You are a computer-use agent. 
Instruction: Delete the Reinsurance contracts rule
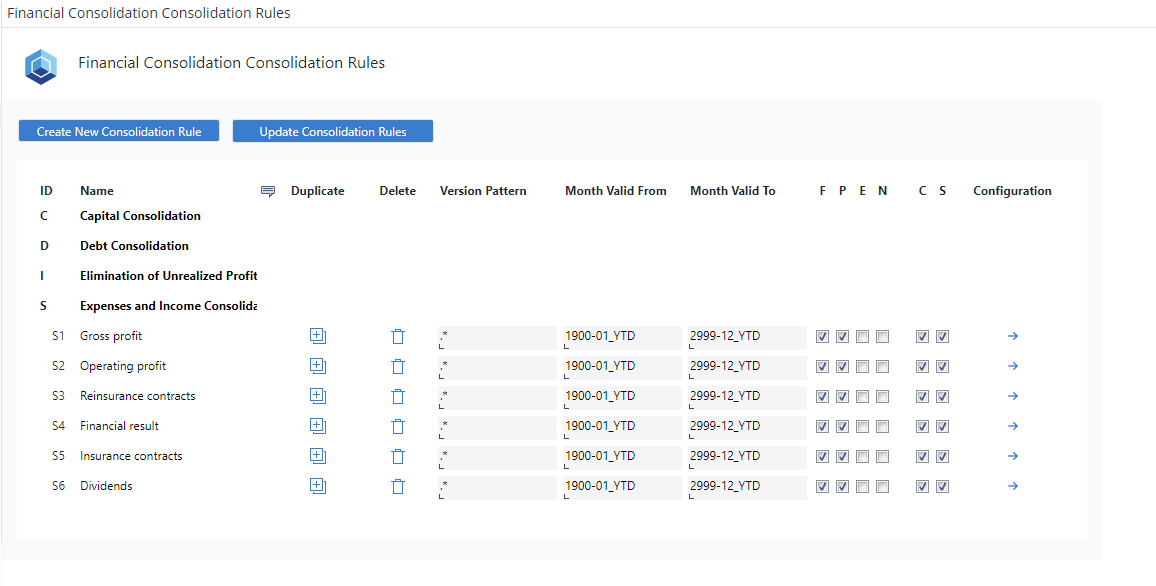[x=397, y=396]
